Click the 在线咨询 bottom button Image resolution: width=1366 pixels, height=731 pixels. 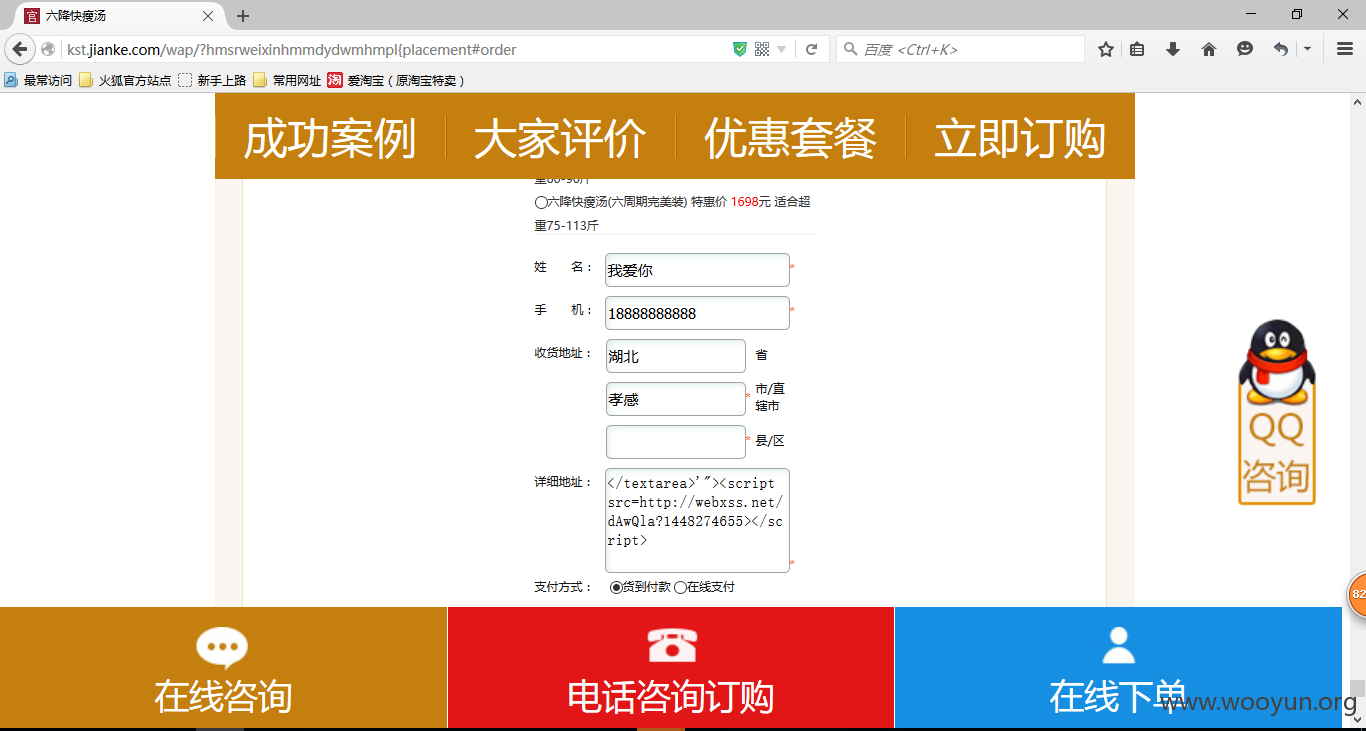223,667
